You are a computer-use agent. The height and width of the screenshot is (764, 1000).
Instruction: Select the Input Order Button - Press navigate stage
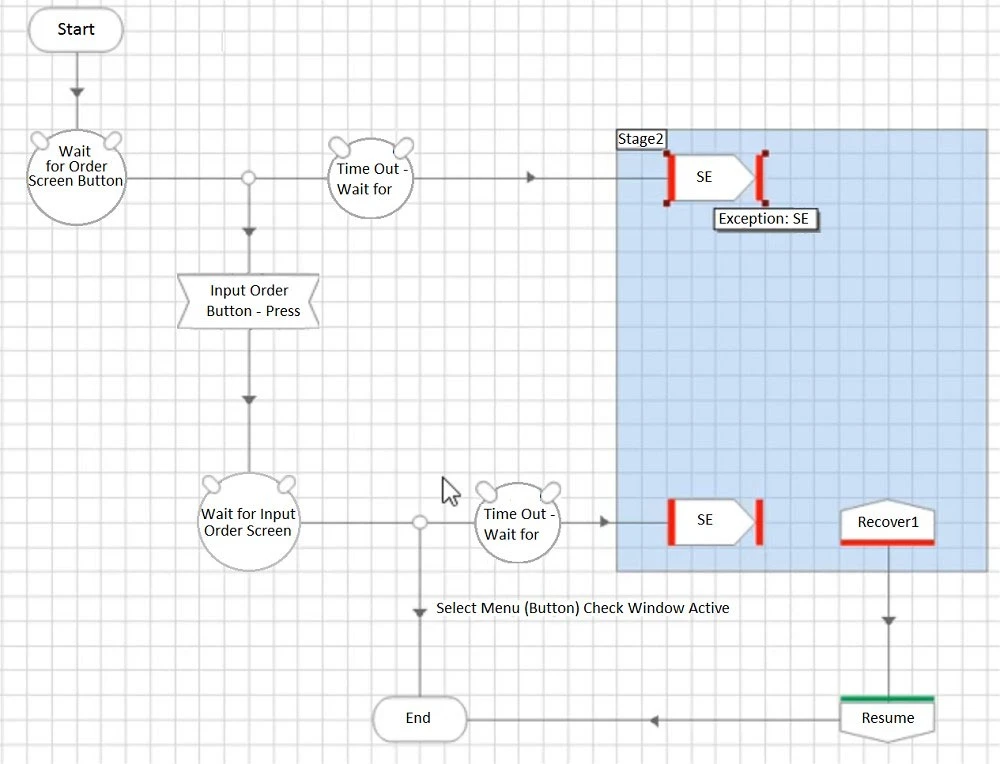[249, 301]
